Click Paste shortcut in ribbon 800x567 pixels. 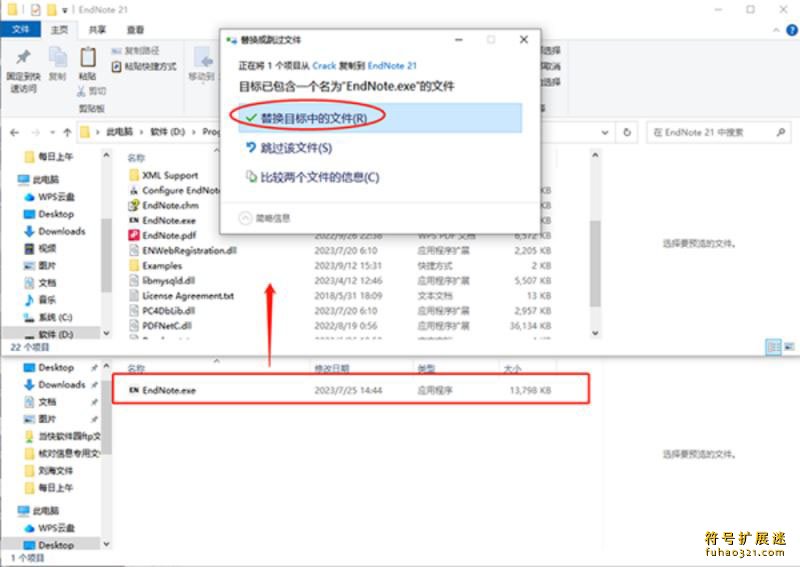point(144,66)
